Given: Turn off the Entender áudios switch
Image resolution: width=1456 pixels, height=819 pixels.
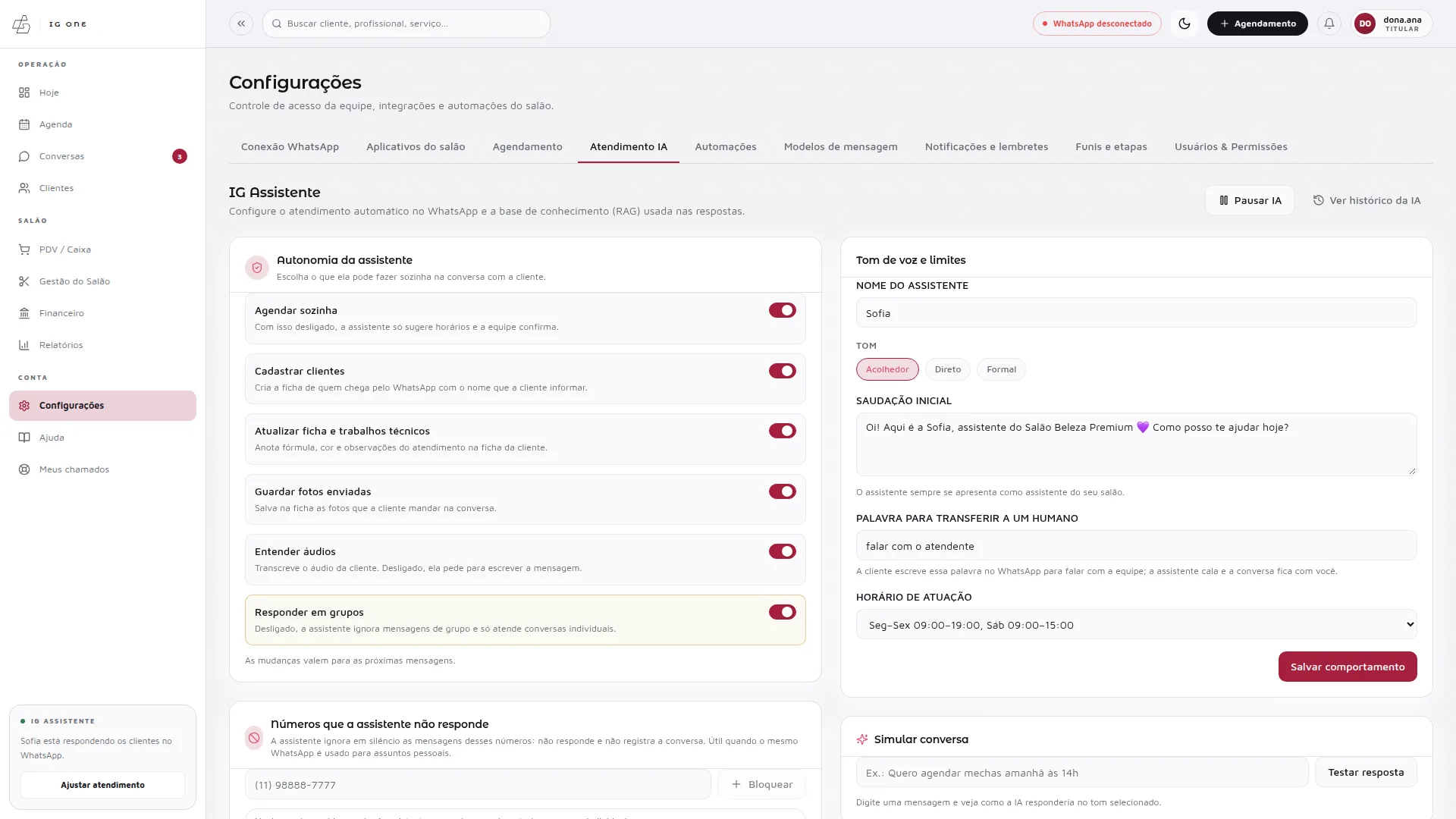Looking at the screenshot, I should point(782,551).
